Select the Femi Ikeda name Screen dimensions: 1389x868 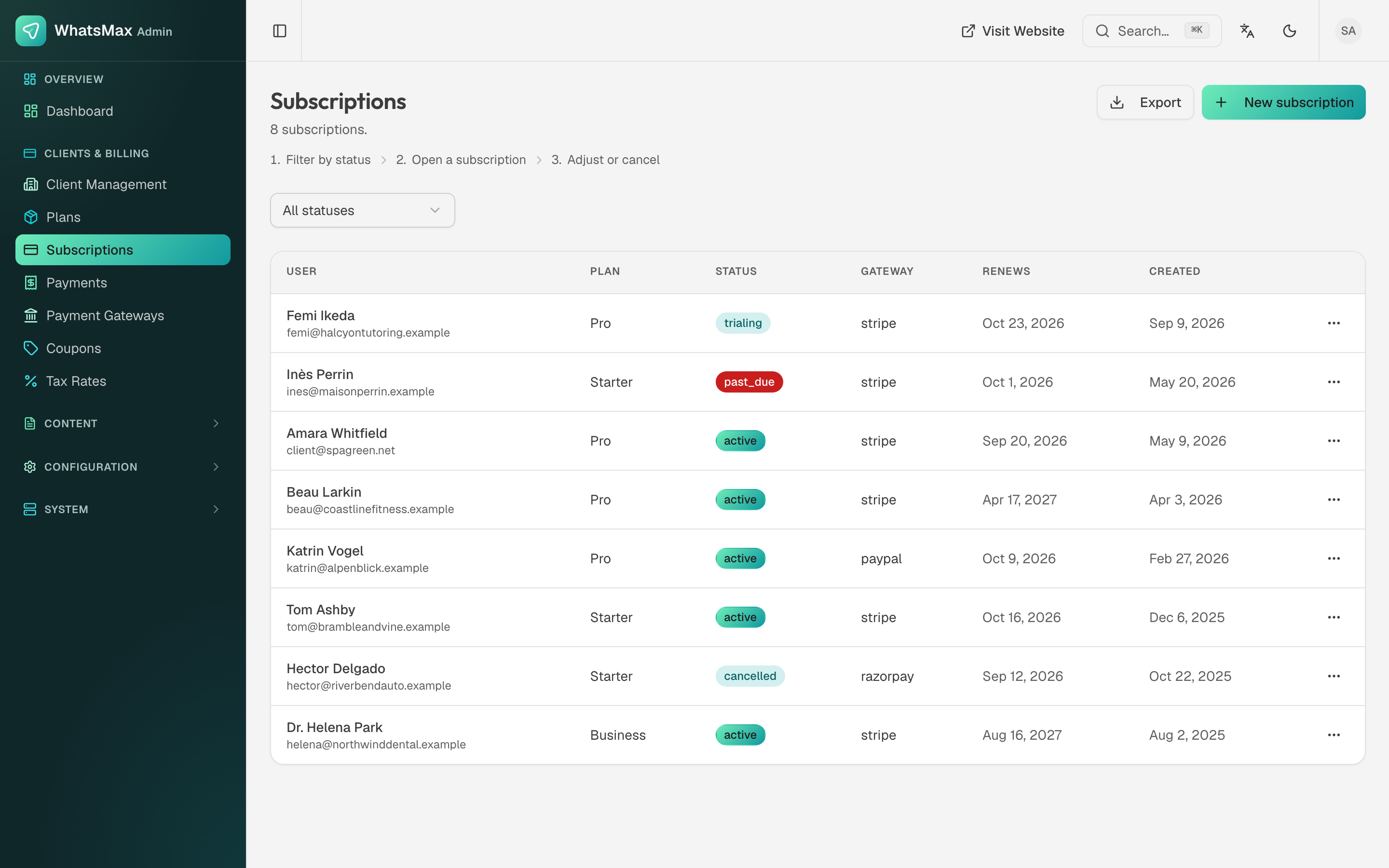(320, 316)
